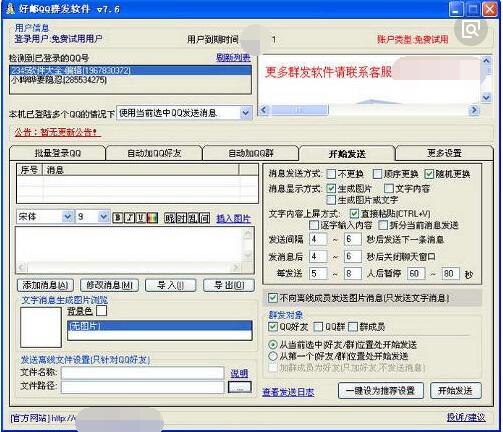Click the magnifier search icon top right
503x432 pixels.
[471, 30]
